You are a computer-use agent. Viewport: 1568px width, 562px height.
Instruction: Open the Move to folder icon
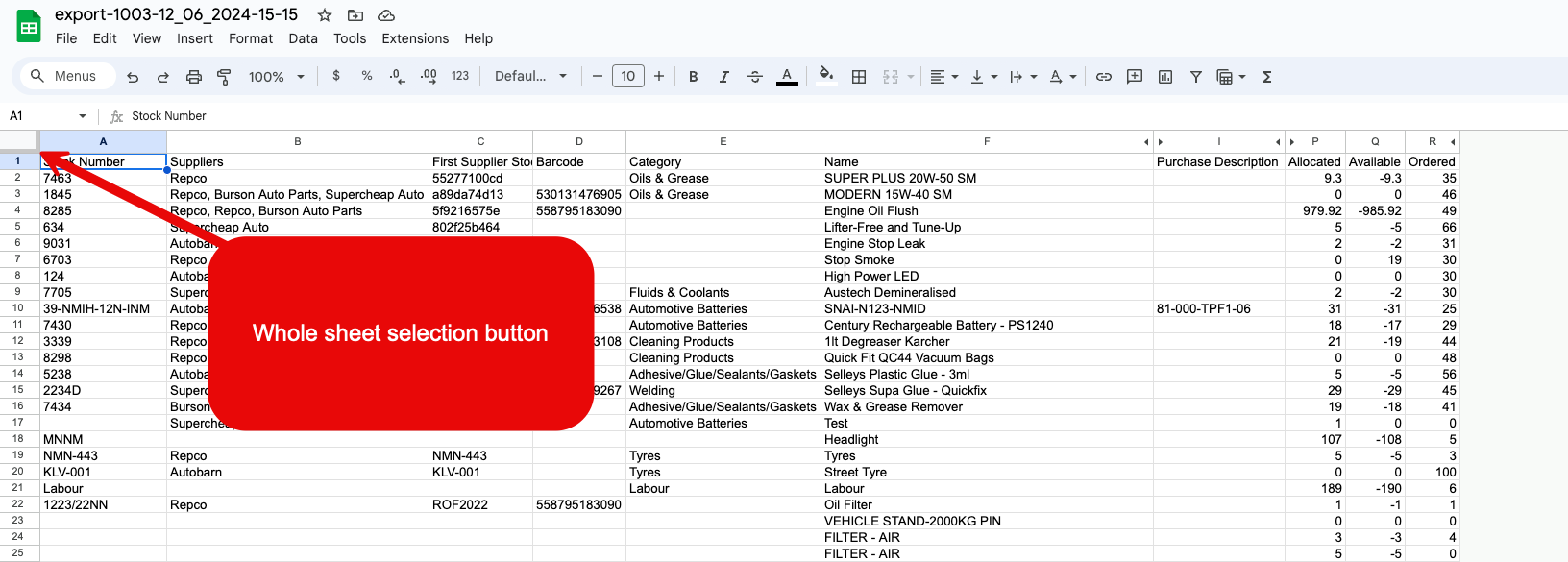355,15
